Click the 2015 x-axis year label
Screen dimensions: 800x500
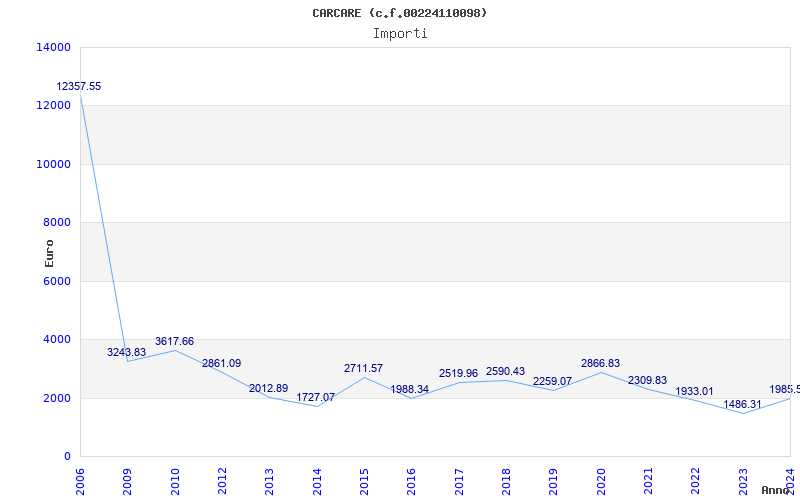pos(364,481)
